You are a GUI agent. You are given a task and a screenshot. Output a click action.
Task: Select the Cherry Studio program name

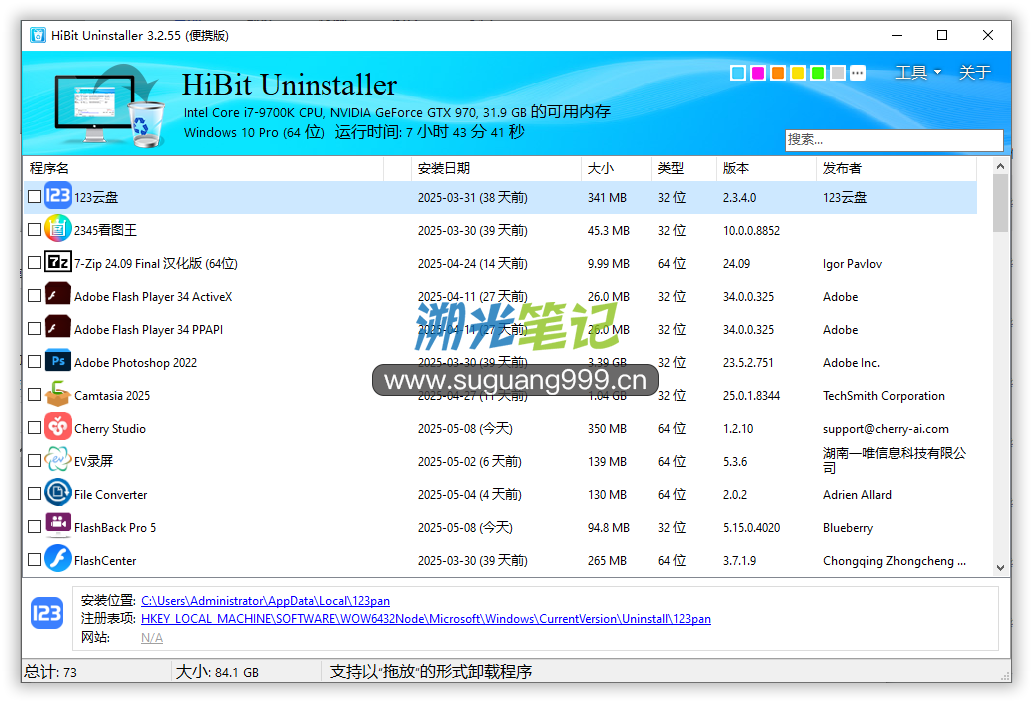[x=110, y=429]
